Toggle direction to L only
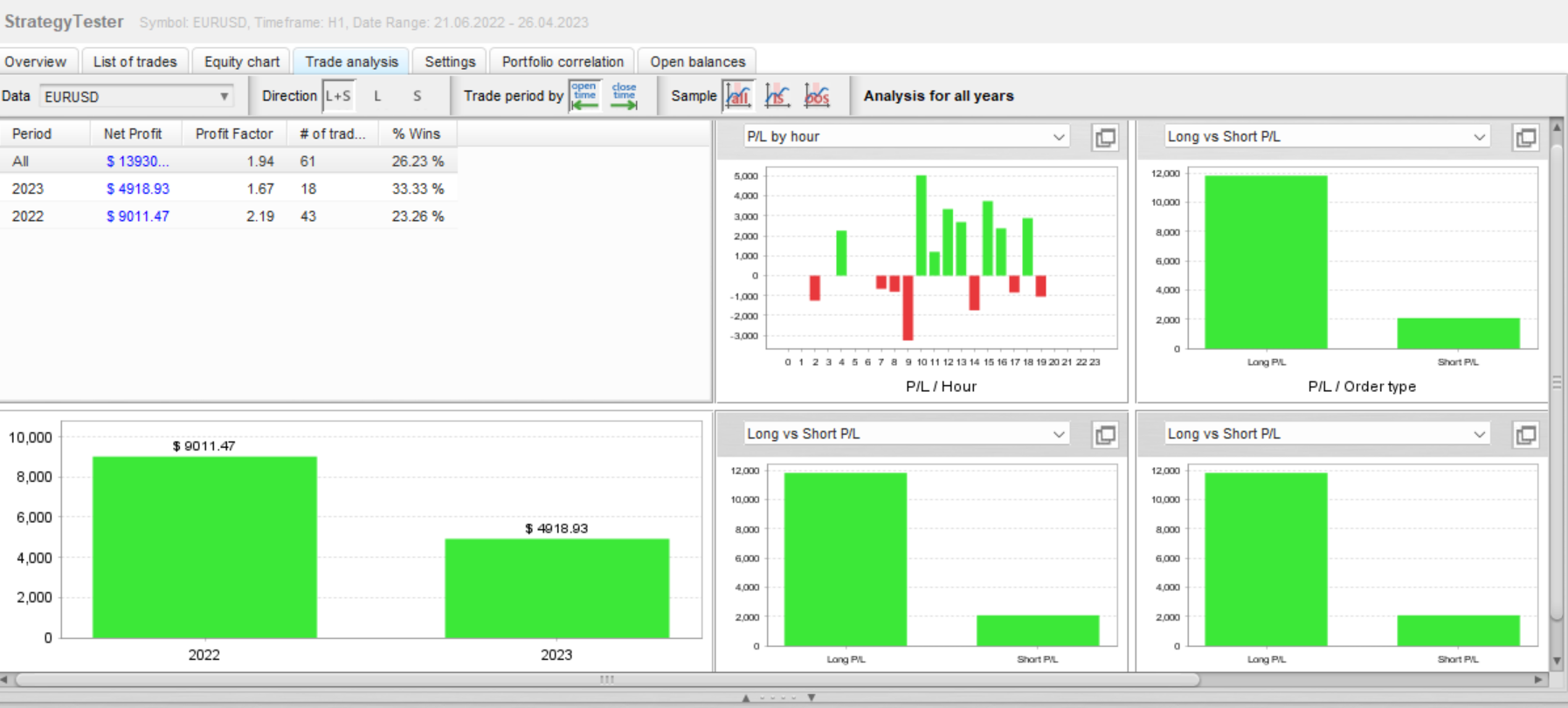 pyautogui.click(x=377, y=96)
